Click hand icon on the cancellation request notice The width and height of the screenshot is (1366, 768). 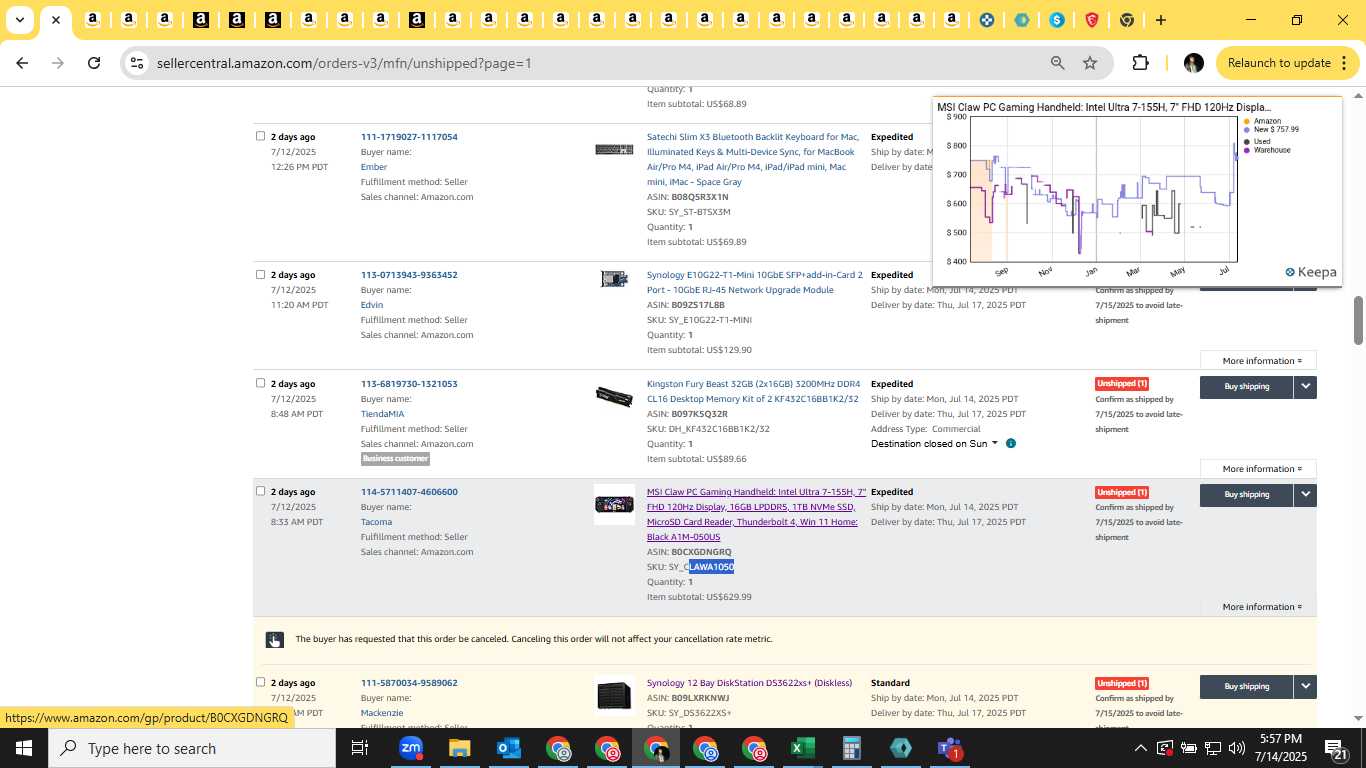(x=274, y=640)
